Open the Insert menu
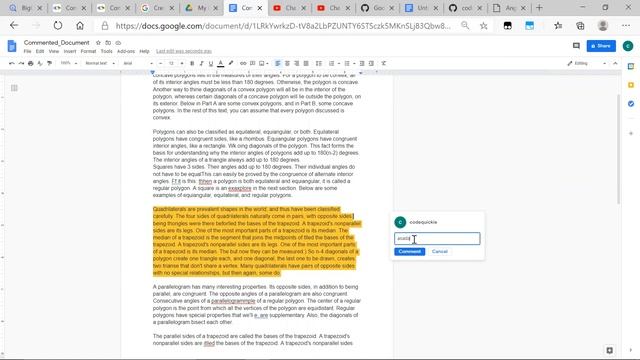 pos(70,51)
